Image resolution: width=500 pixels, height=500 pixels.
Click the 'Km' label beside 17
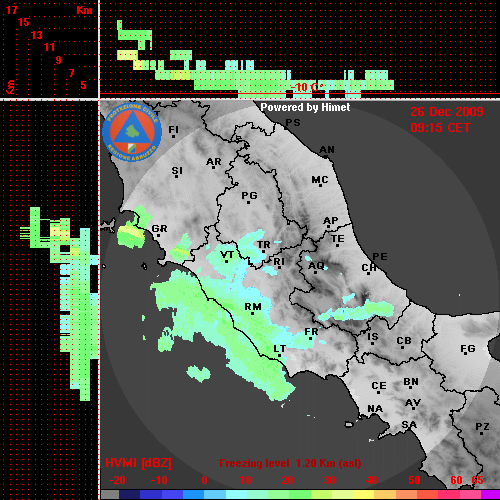coord(84,10)
